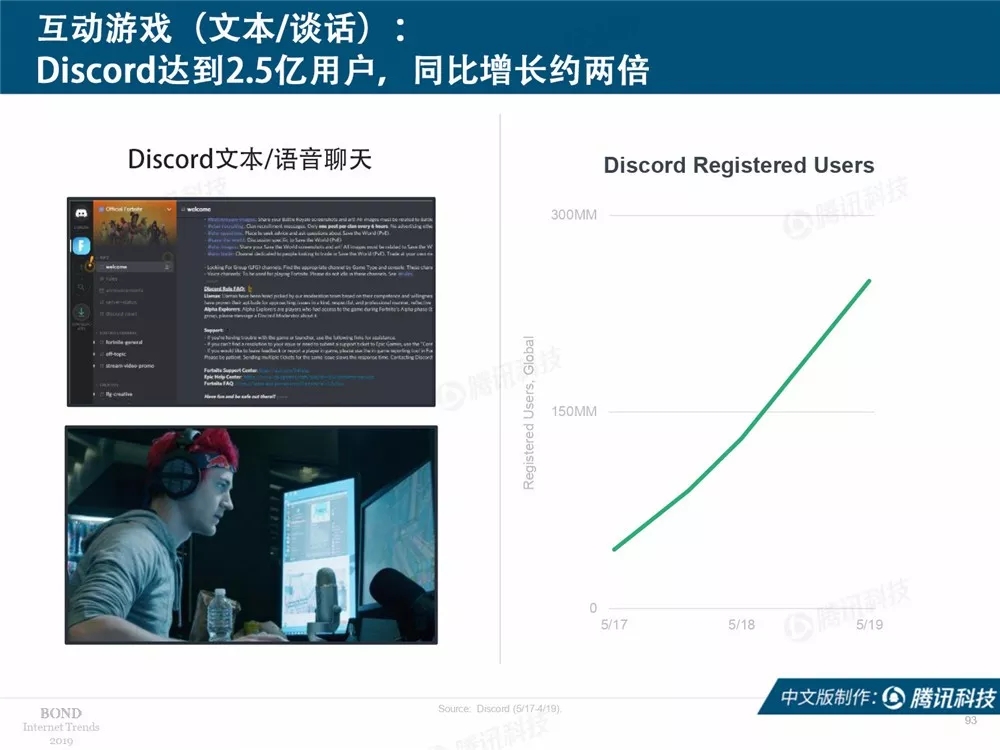This screenshot has height=750, width=1000.
Task: Open the rules channel
Action: (112, 279)
